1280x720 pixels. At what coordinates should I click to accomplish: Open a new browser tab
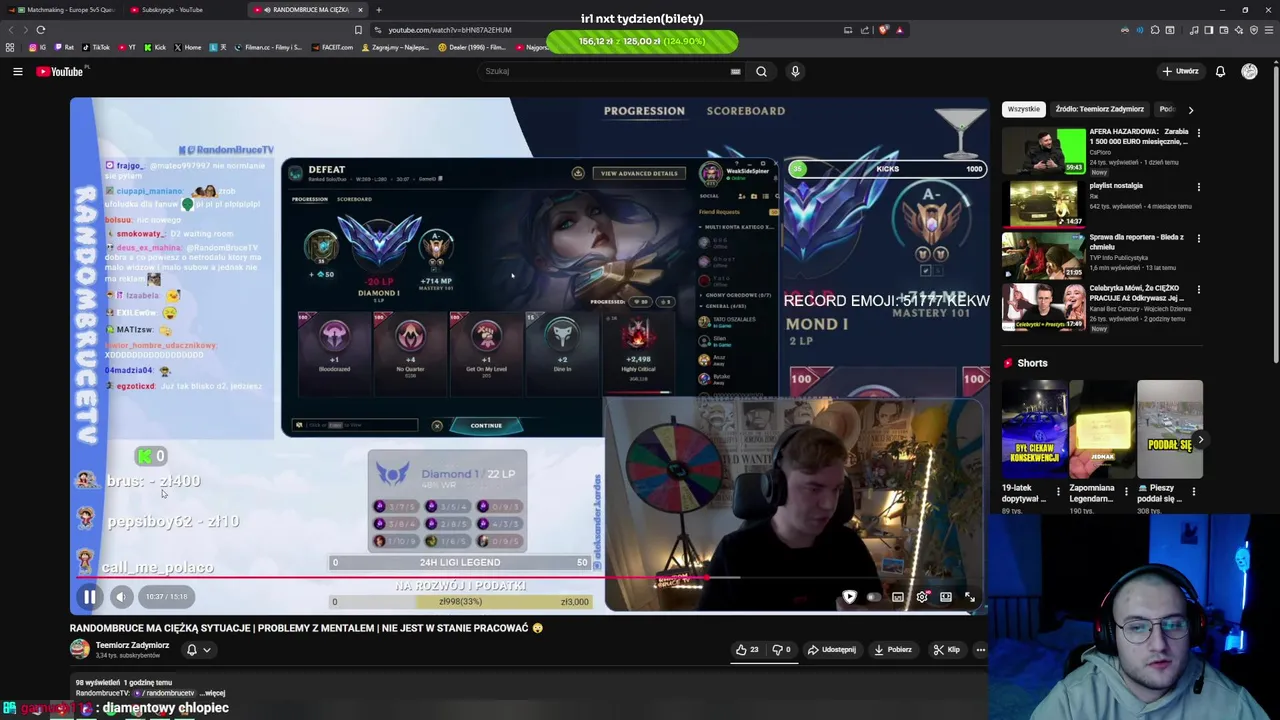pyautogui.click(x=378, y=9)
